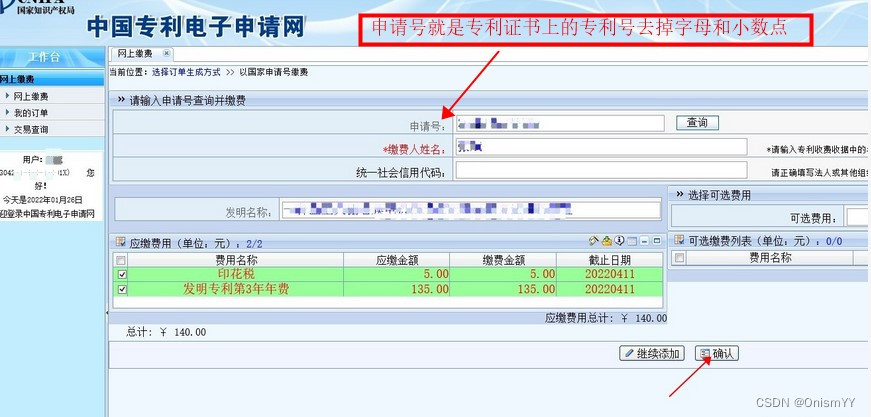Toggle select-all checkbox in 可选缴费列表 header

[679, 258]
